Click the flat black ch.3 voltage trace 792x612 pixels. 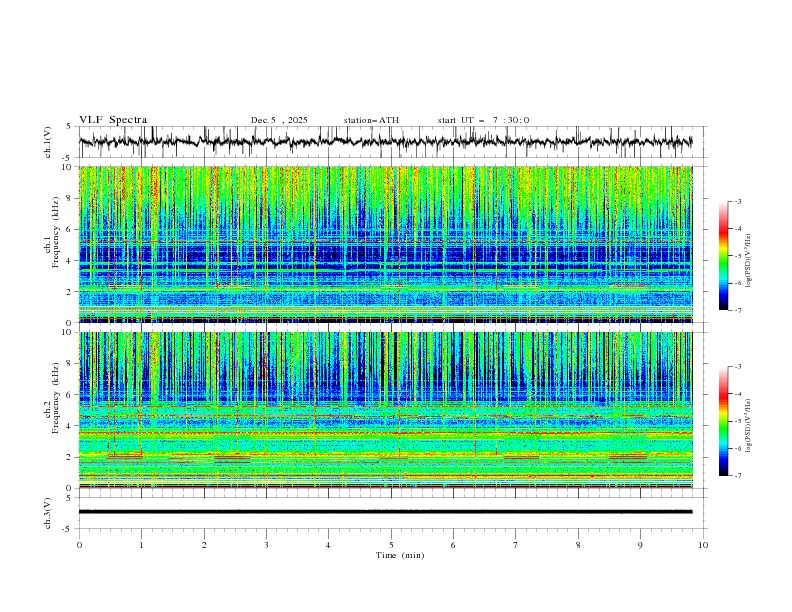click(x=385, y=512)
